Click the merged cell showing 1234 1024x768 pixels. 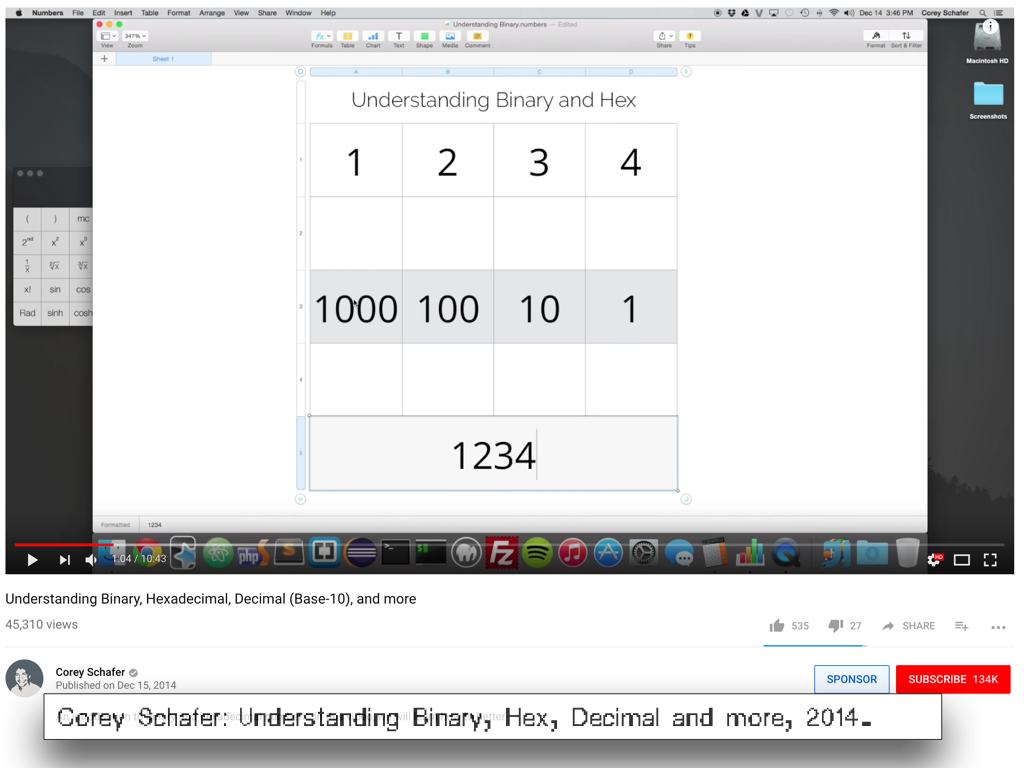click(x=494, y=453)
